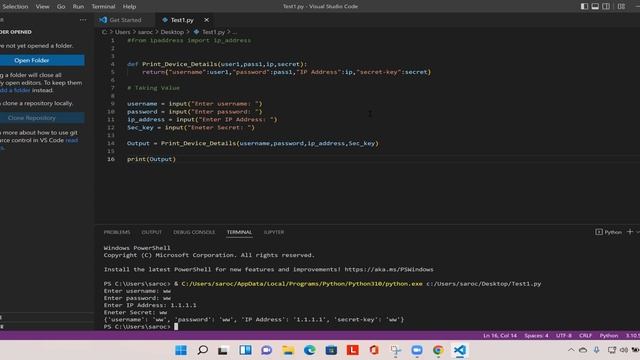
Task: Open the Run menu
Action: [x=78, y=7]
